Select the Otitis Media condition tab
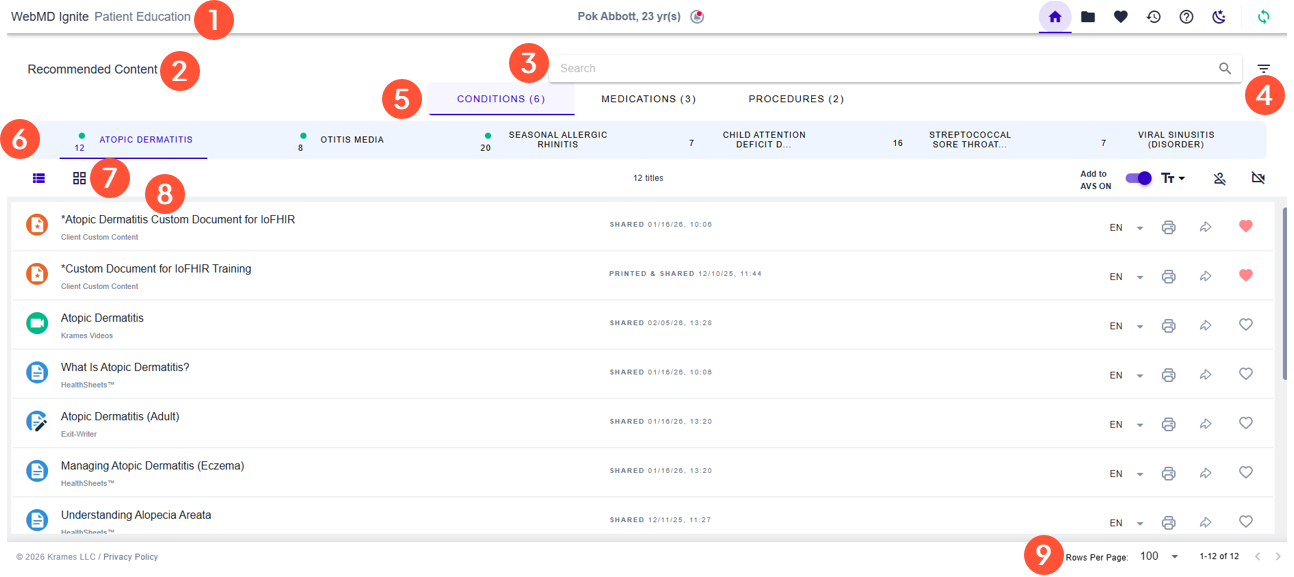This screenshot has width=1294, height=577. 350,140
